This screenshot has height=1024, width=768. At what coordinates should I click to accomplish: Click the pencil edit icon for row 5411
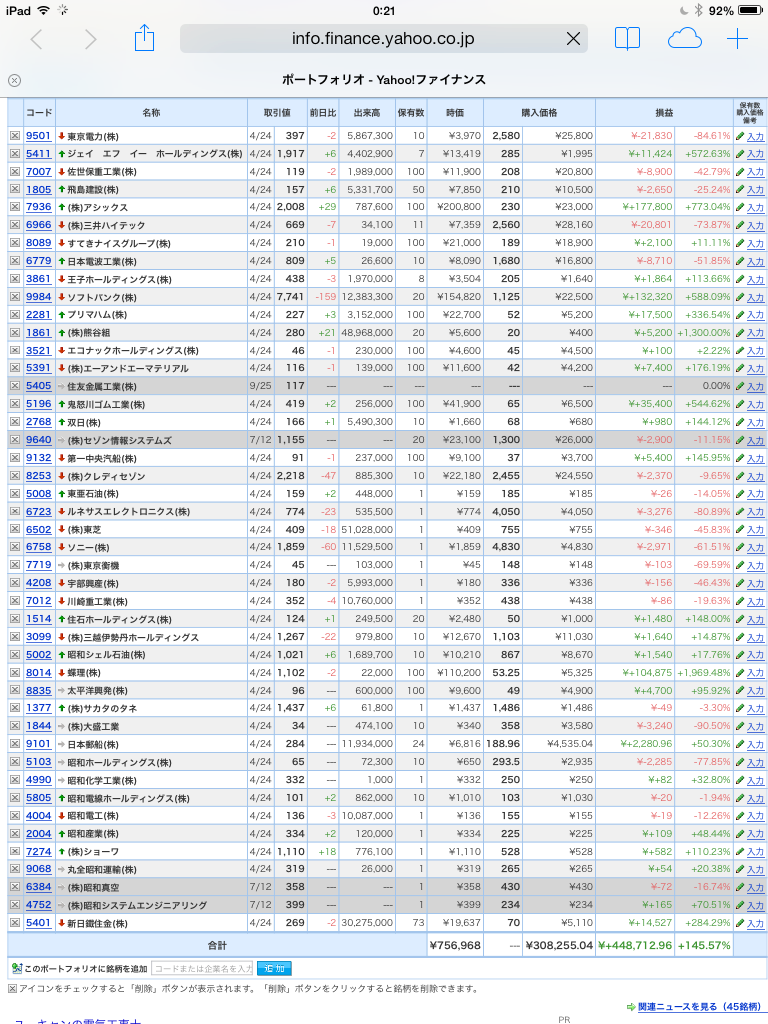(x=740, y=154)
